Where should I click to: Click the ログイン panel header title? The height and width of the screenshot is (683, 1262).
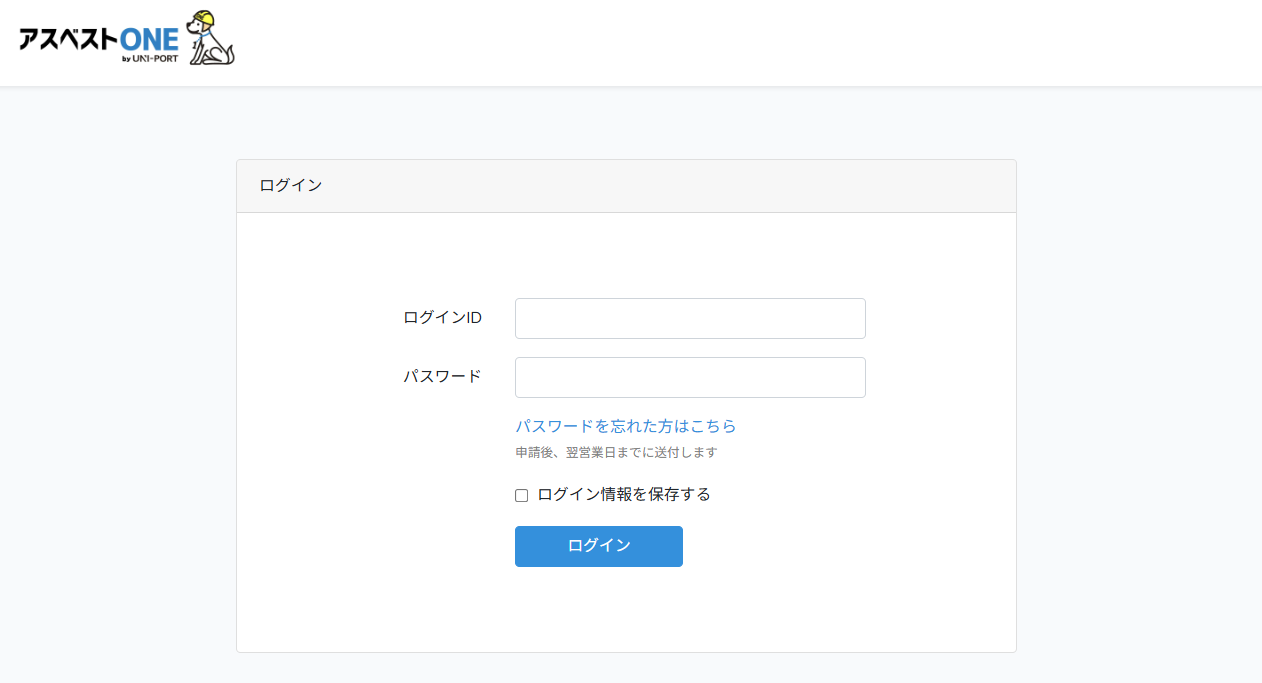[290, 186]
